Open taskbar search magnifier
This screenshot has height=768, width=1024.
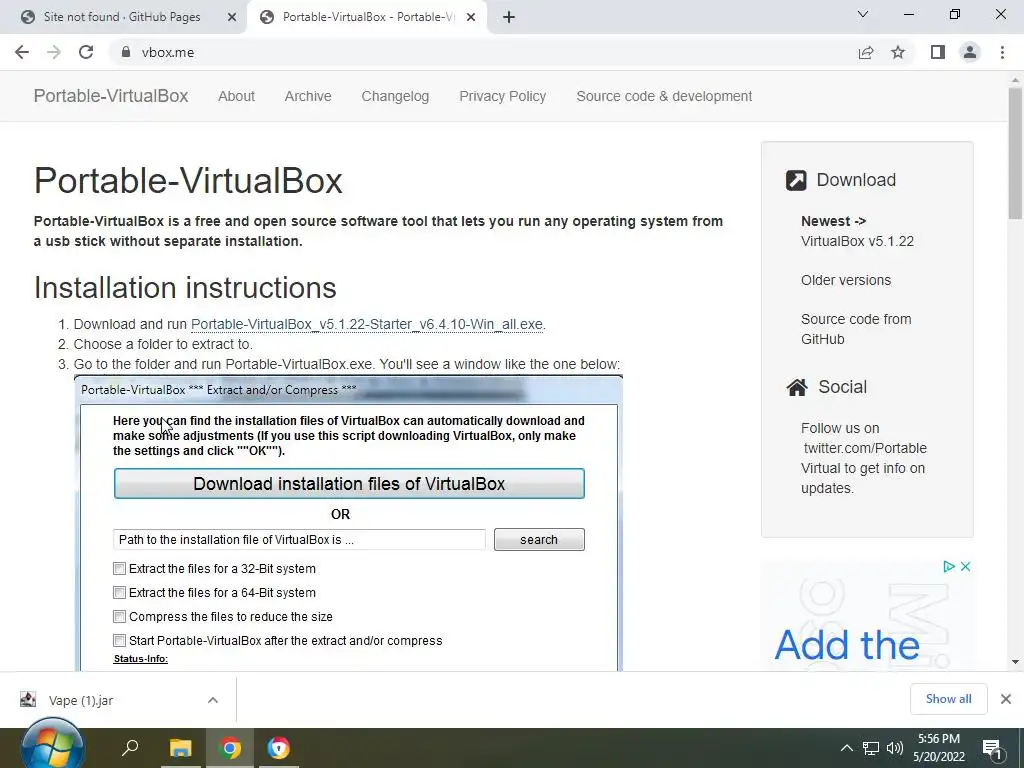pos(130,747)
